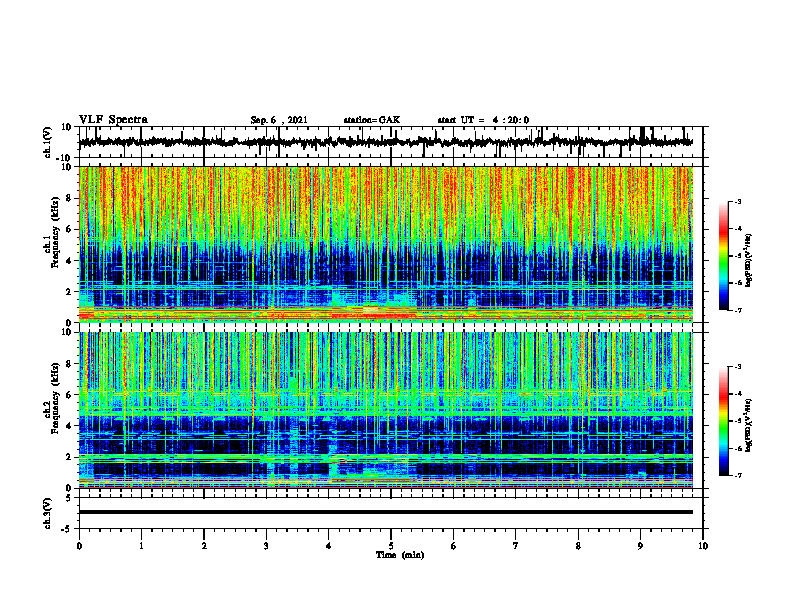Click the '10' time axis tick label
Image resolution: width=792 pixels, height=612 pixels.
pyautogui.click(x=703, y=546)
